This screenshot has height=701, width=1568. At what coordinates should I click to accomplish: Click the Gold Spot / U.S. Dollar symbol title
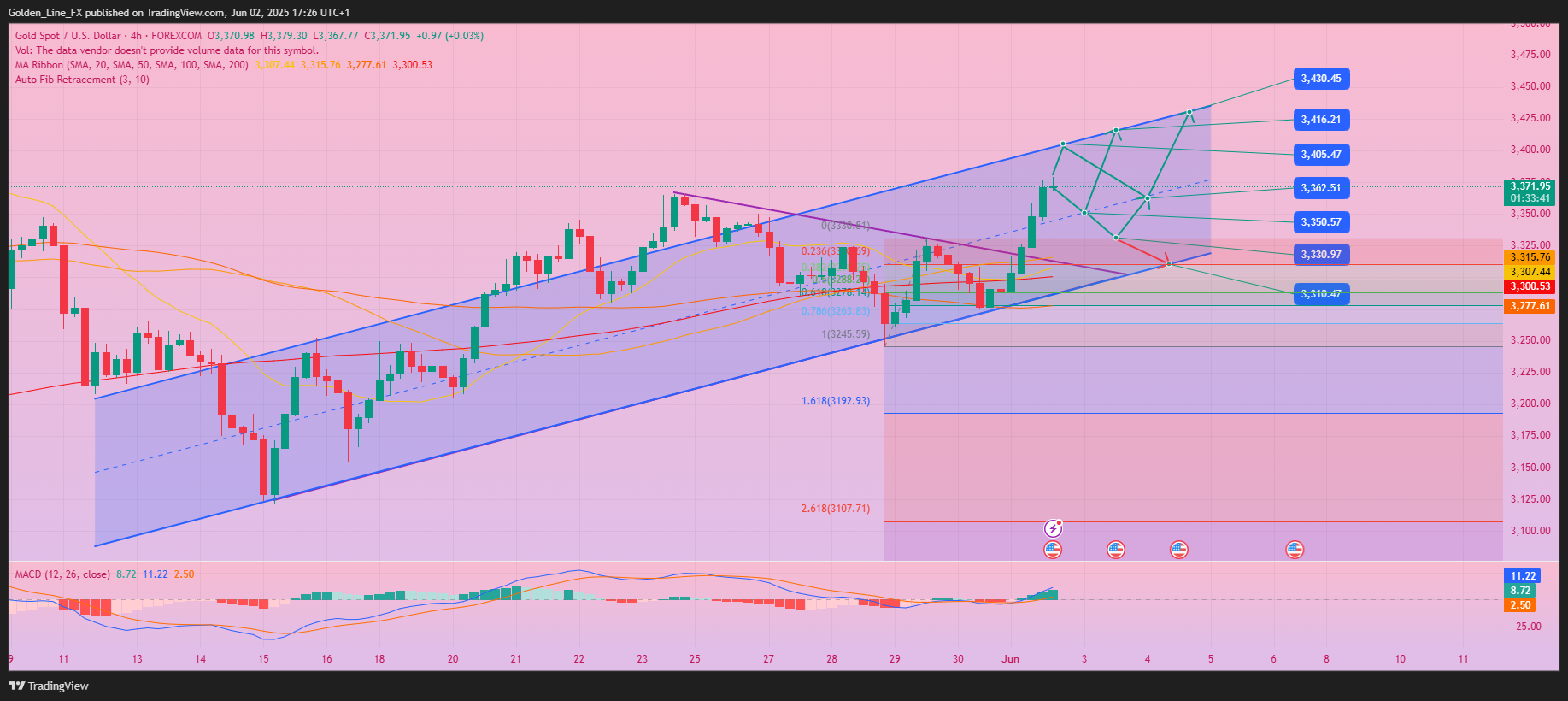point(68,36)
